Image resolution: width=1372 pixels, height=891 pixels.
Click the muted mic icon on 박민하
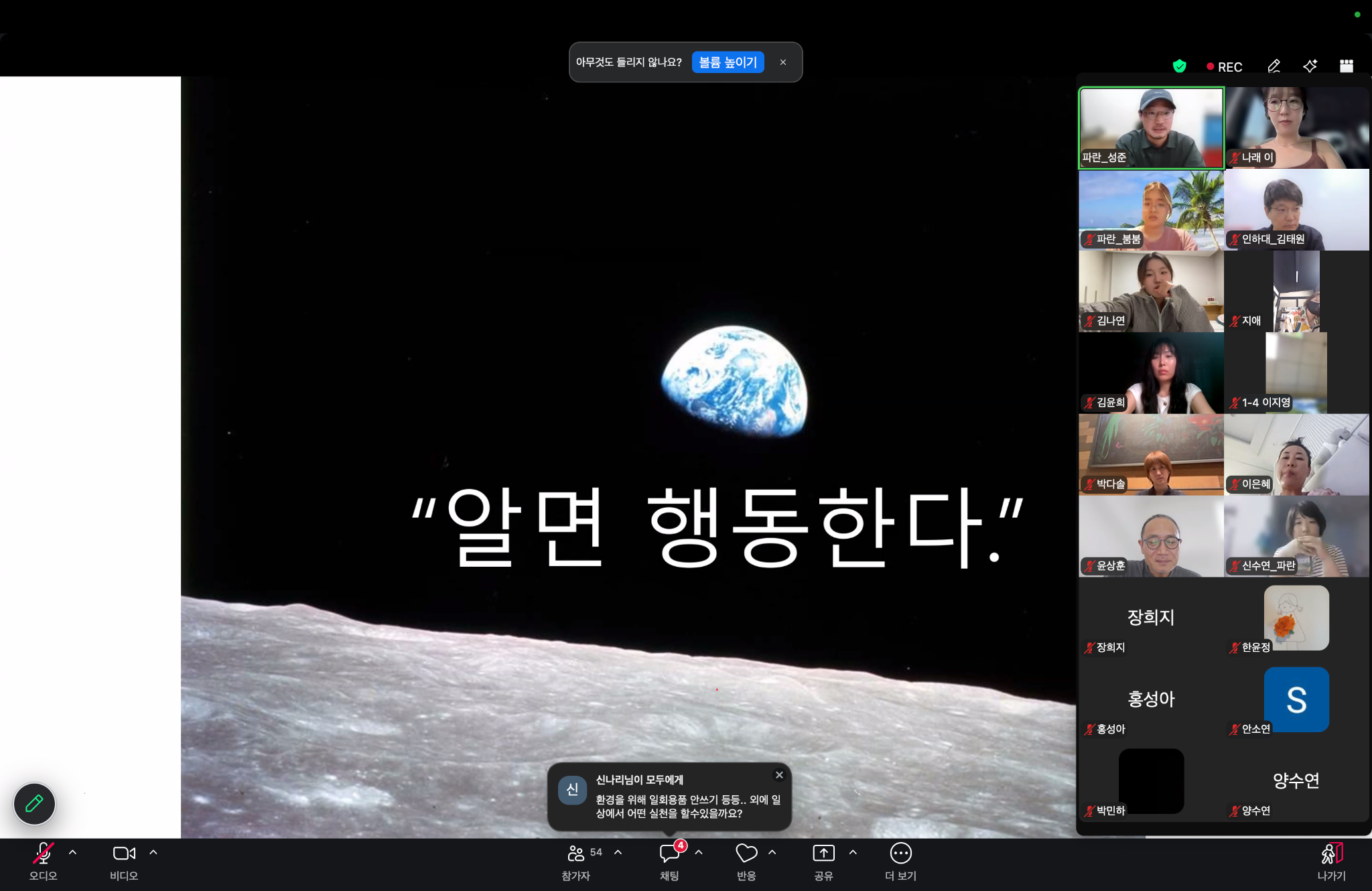click(x=1089, y=811)
